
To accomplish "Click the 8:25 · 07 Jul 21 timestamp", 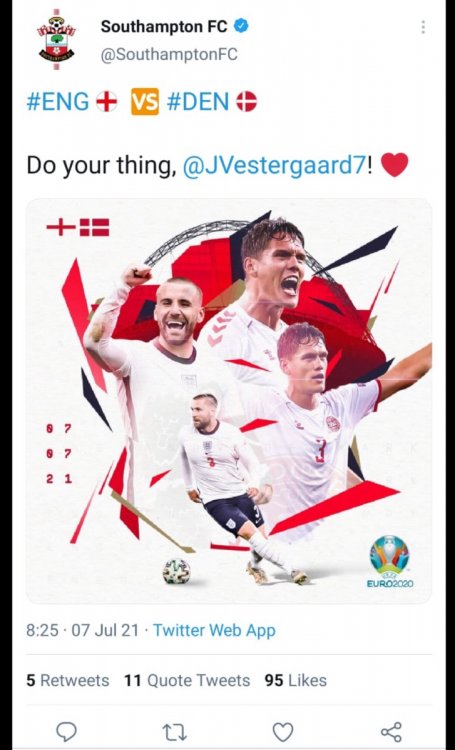I will pos(82,630).
